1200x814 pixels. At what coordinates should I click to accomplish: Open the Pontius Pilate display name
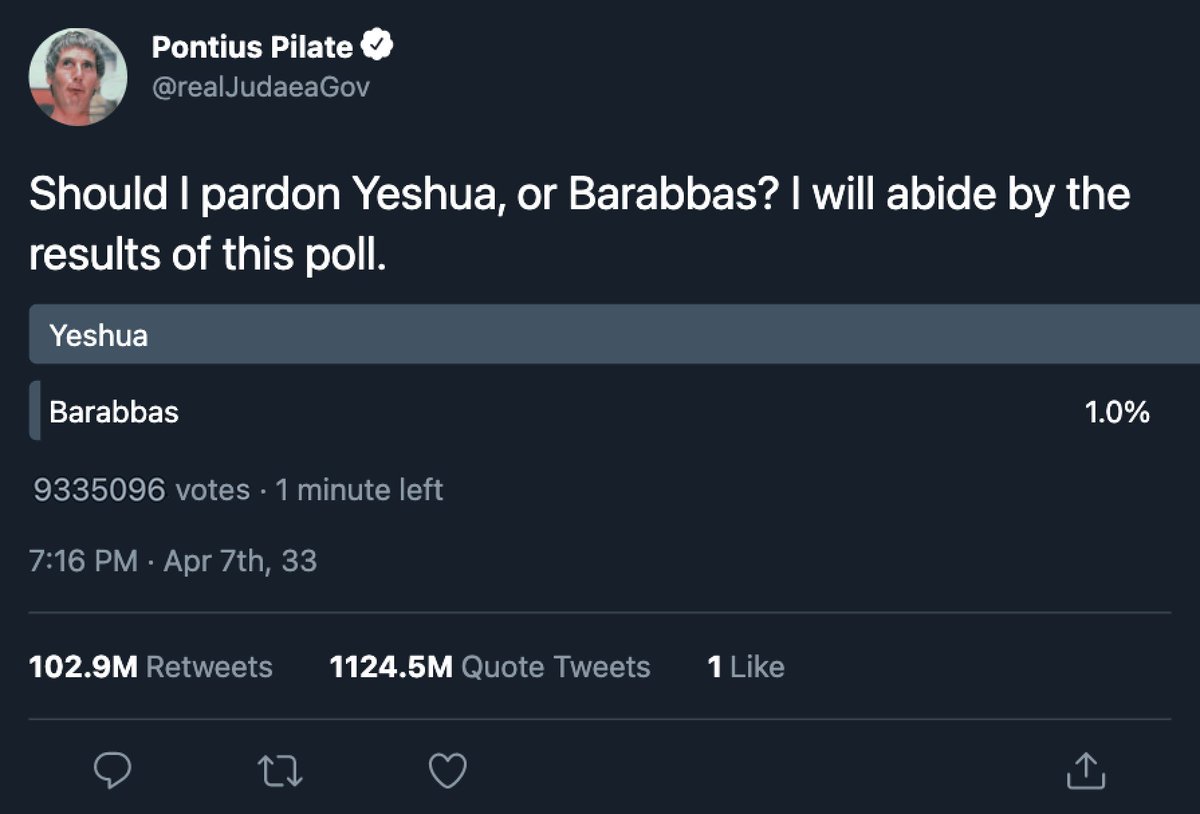[252, 47]
